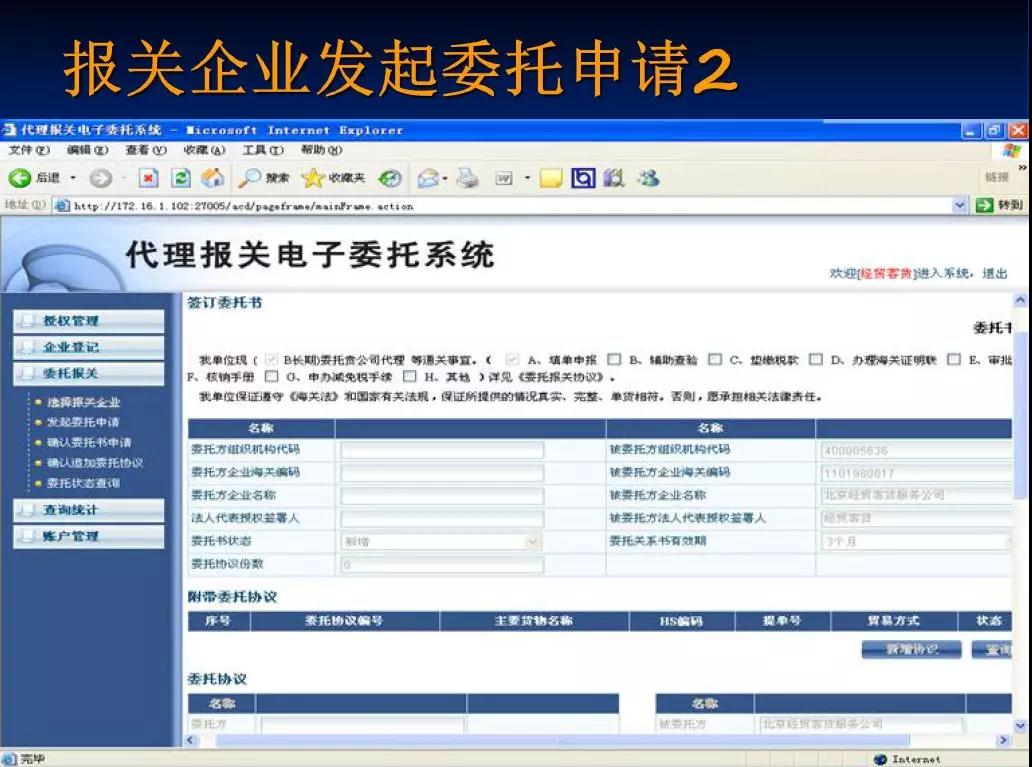This screenshot has width=1032, height=767.
Task: Select 确认追加委托协议 in sidebar
Action: tap(95, 463)
